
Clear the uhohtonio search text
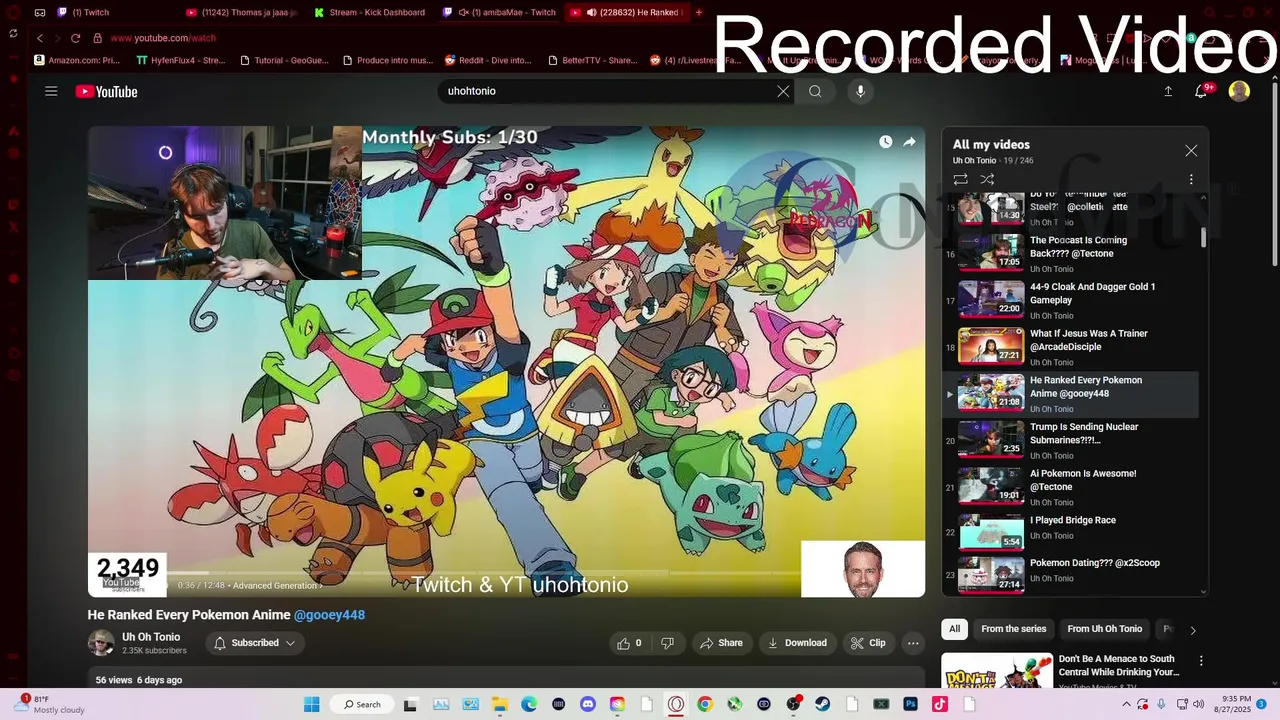point(783,91)
